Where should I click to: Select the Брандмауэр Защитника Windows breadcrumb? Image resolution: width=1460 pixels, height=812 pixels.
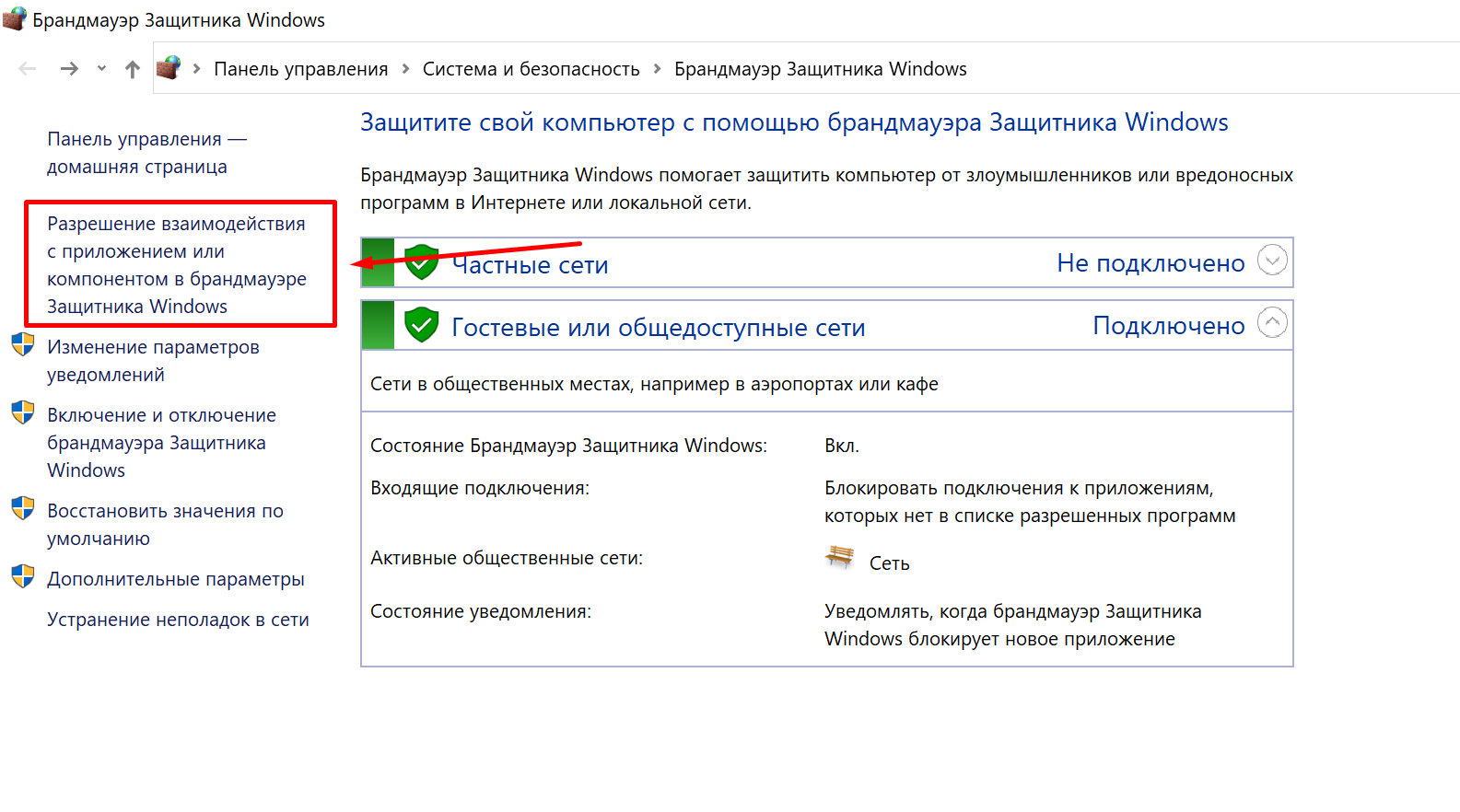coord(820,69)
